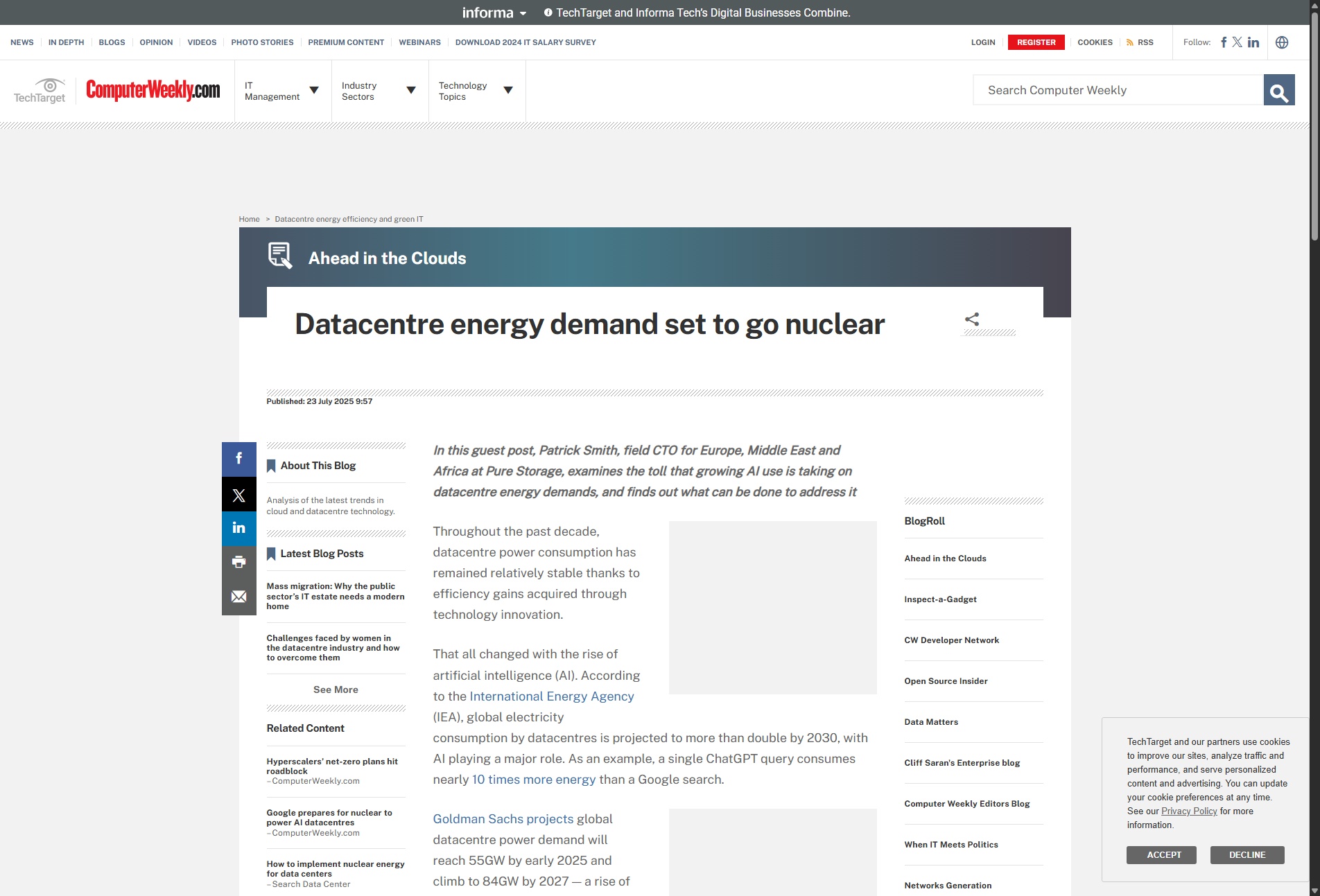Open the Ahead in the Clouds banner title
The image size is (1320, 896).
387,258
